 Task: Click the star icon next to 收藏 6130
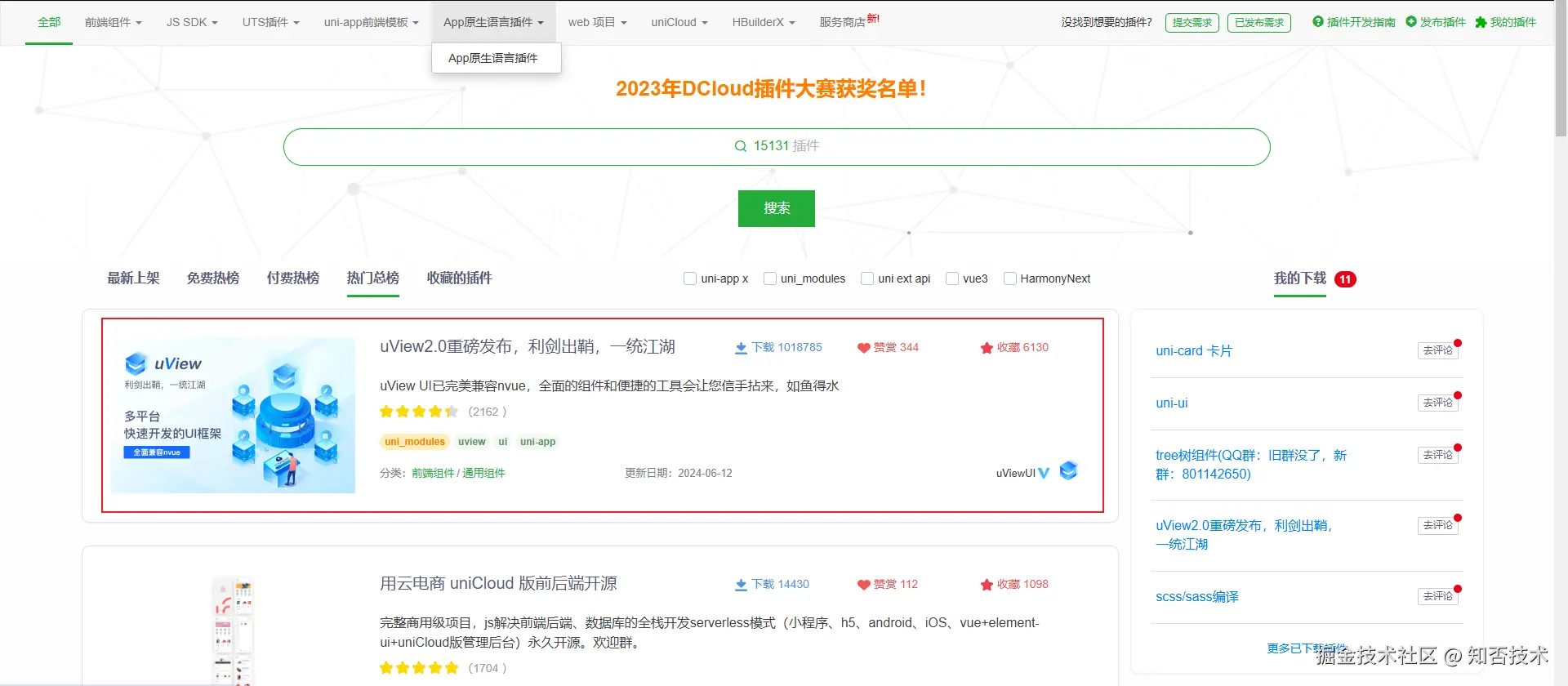point(987,348)
